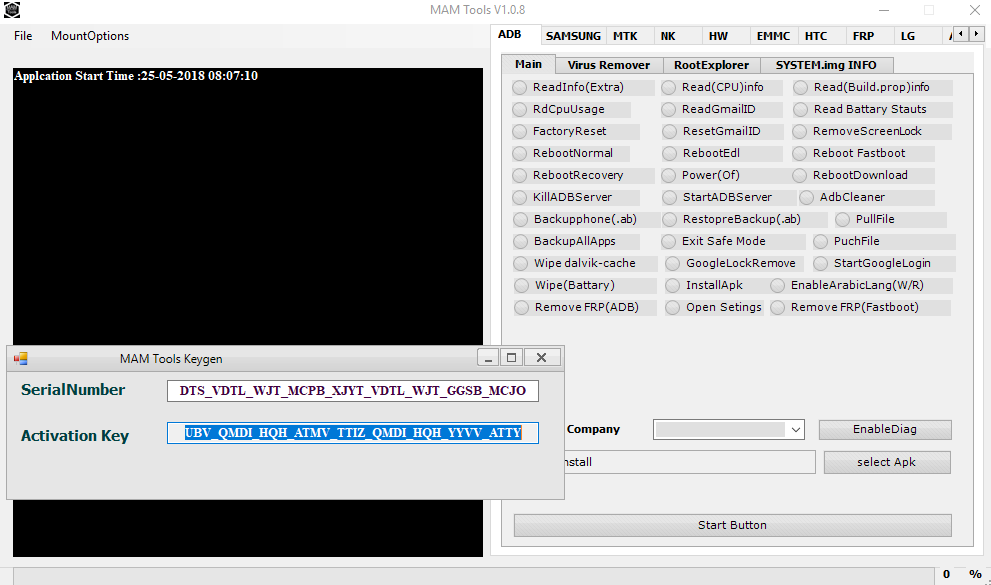
Task: Open the MountOptions menu
Action: pos(90,36)
